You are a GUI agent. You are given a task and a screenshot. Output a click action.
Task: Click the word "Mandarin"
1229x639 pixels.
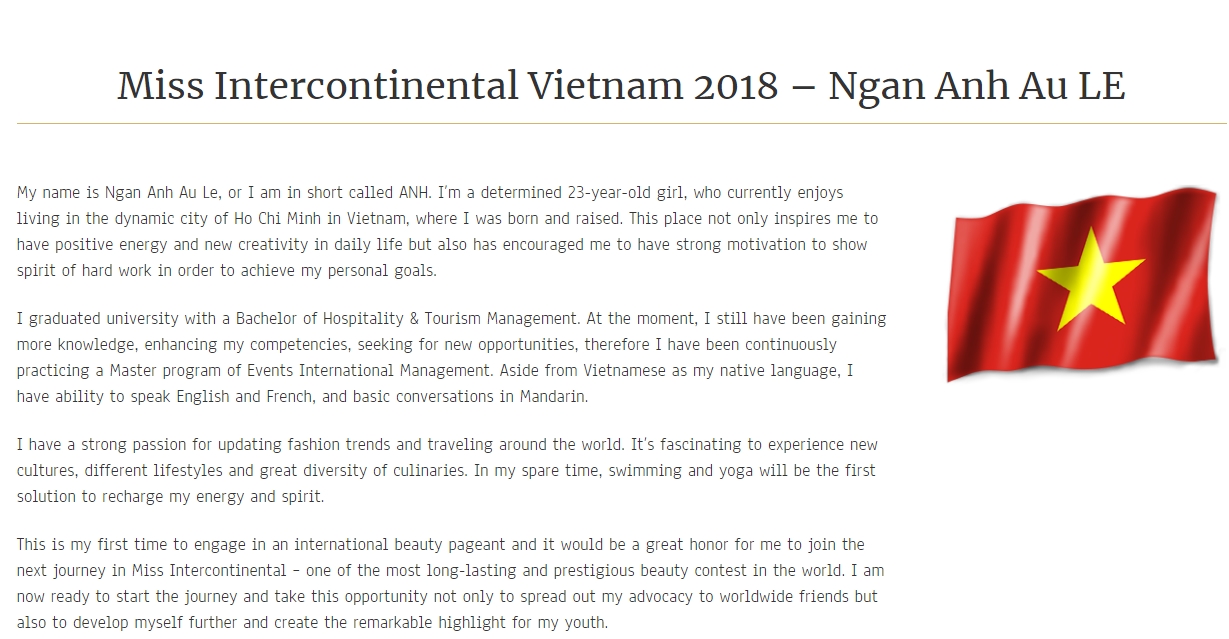coord(553,397)
